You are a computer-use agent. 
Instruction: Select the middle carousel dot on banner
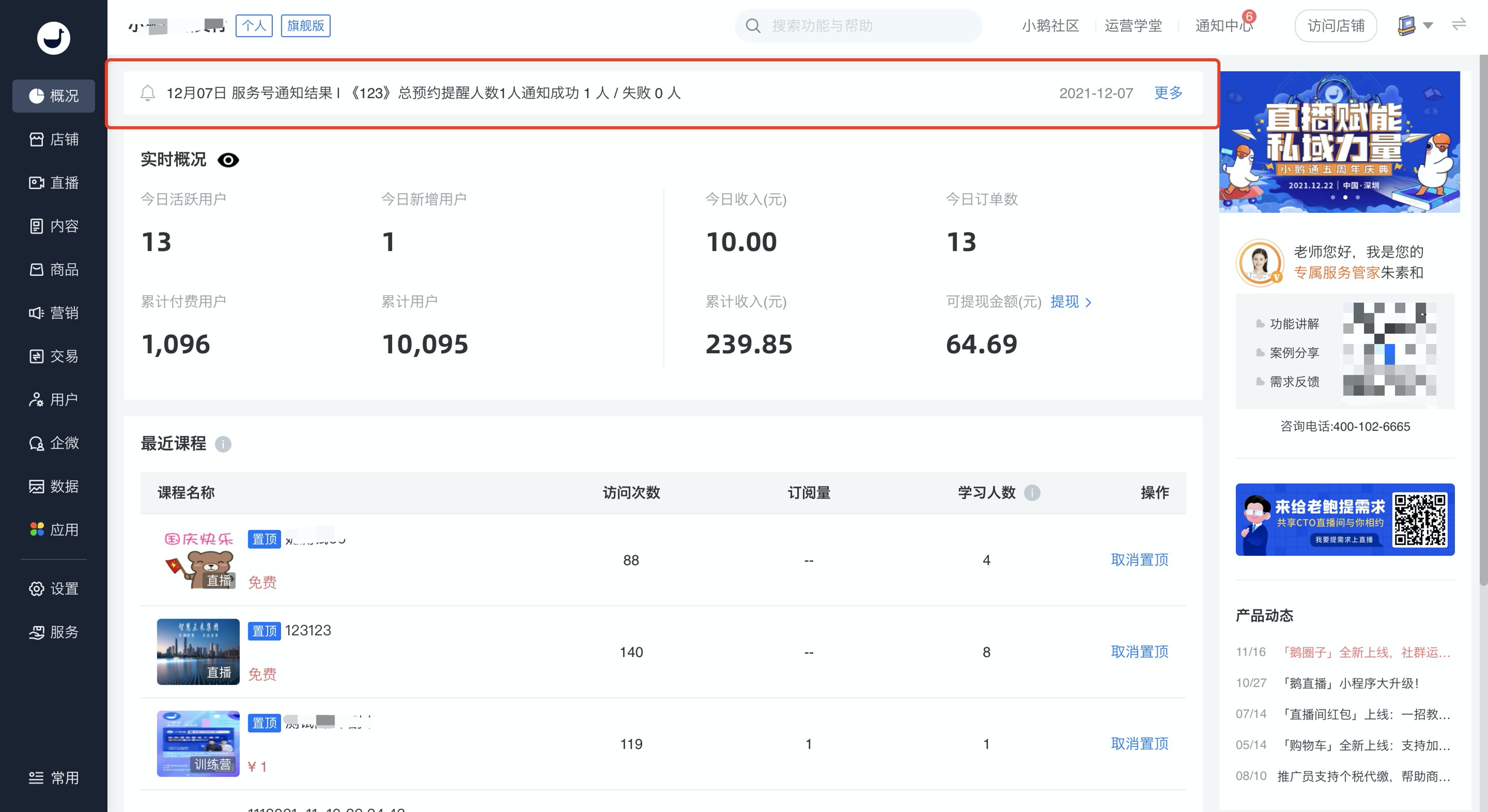click(x=1345, y=197)
